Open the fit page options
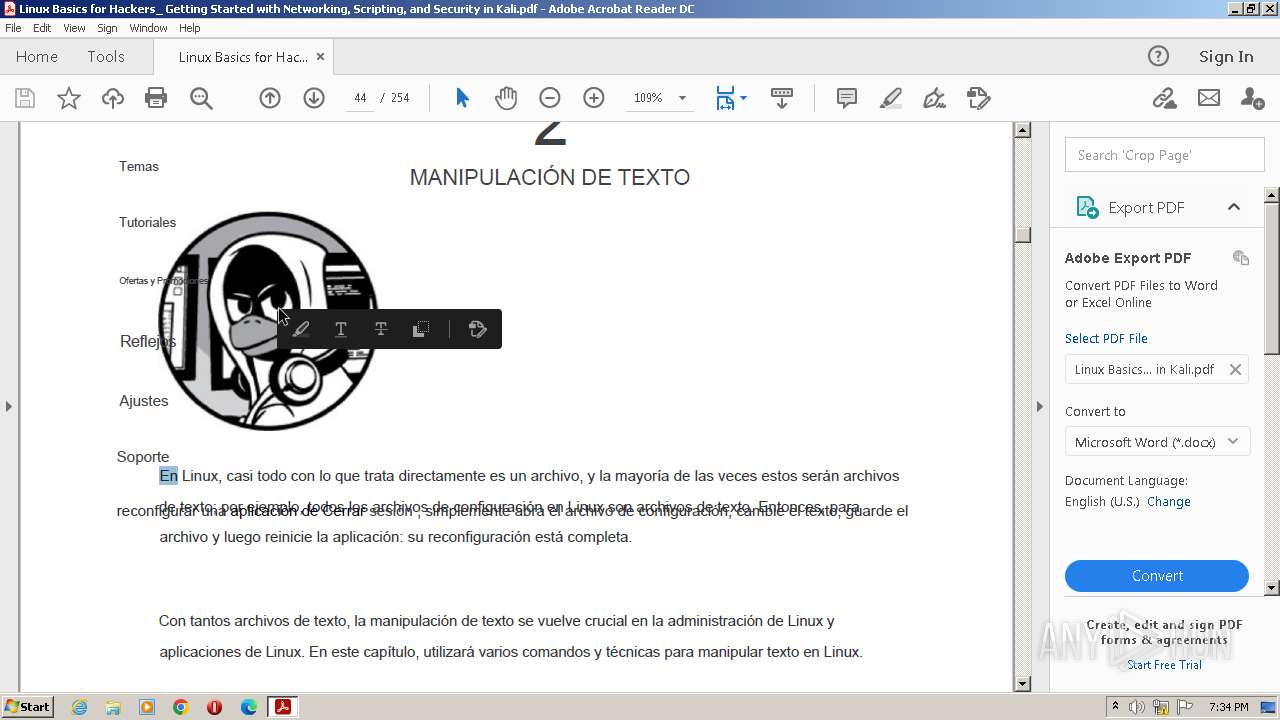Screen dimensions: 1280x720 coord(731,98)
